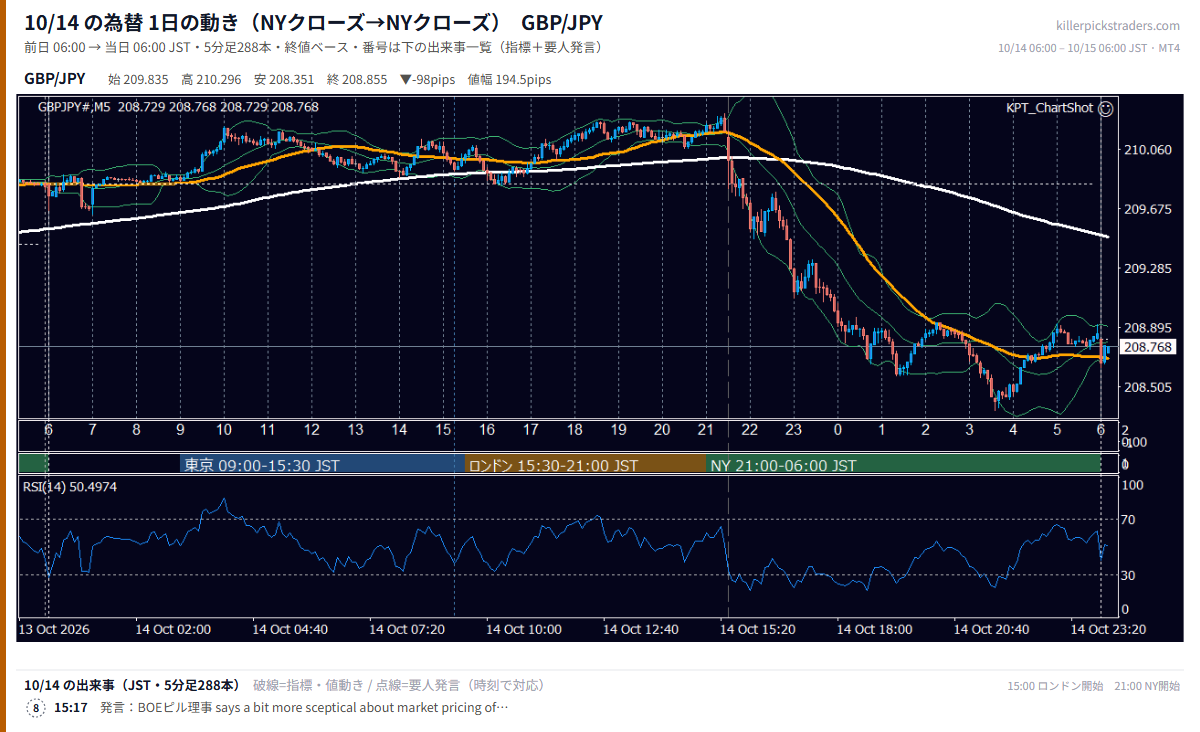Click the 209.675 price axis label
Image resolution: width=1200 pixels, height=732 pixels.
pyautogui.click(x=1148, y=209)
